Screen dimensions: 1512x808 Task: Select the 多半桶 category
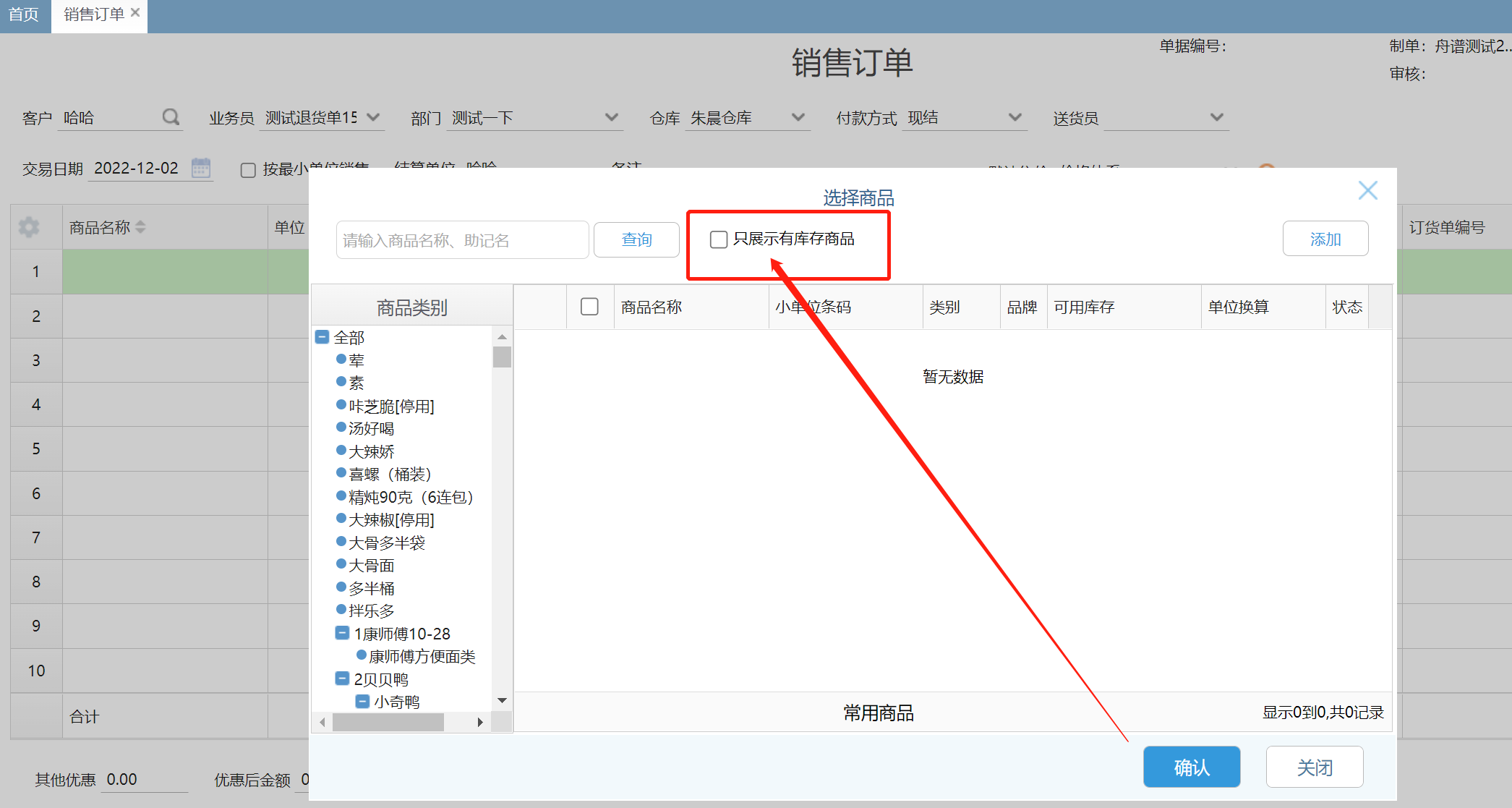click(x=372, y=589)
